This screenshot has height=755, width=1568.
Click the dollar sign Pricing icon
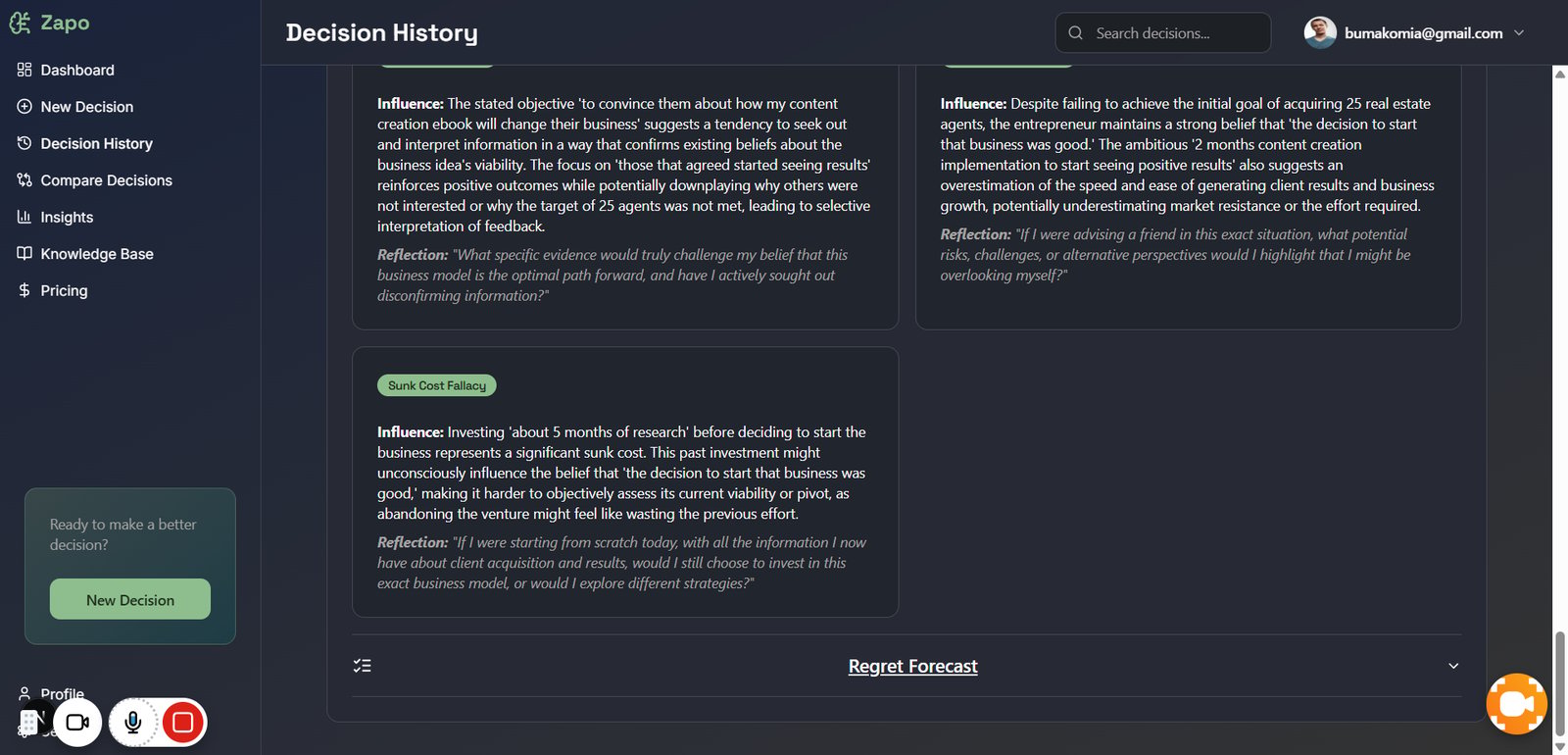click(24, 290)
